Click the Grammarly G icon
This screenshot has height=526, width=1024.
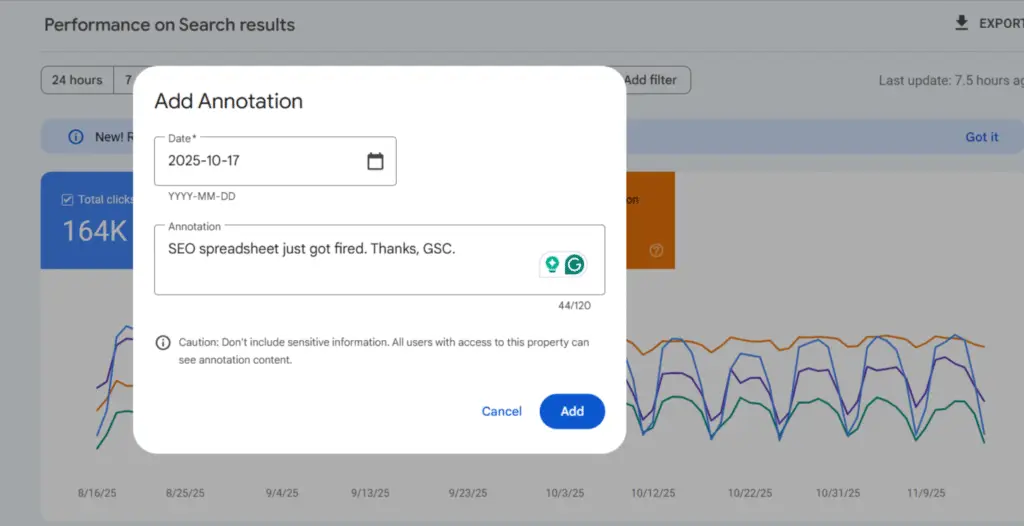(x=574, y=264)
